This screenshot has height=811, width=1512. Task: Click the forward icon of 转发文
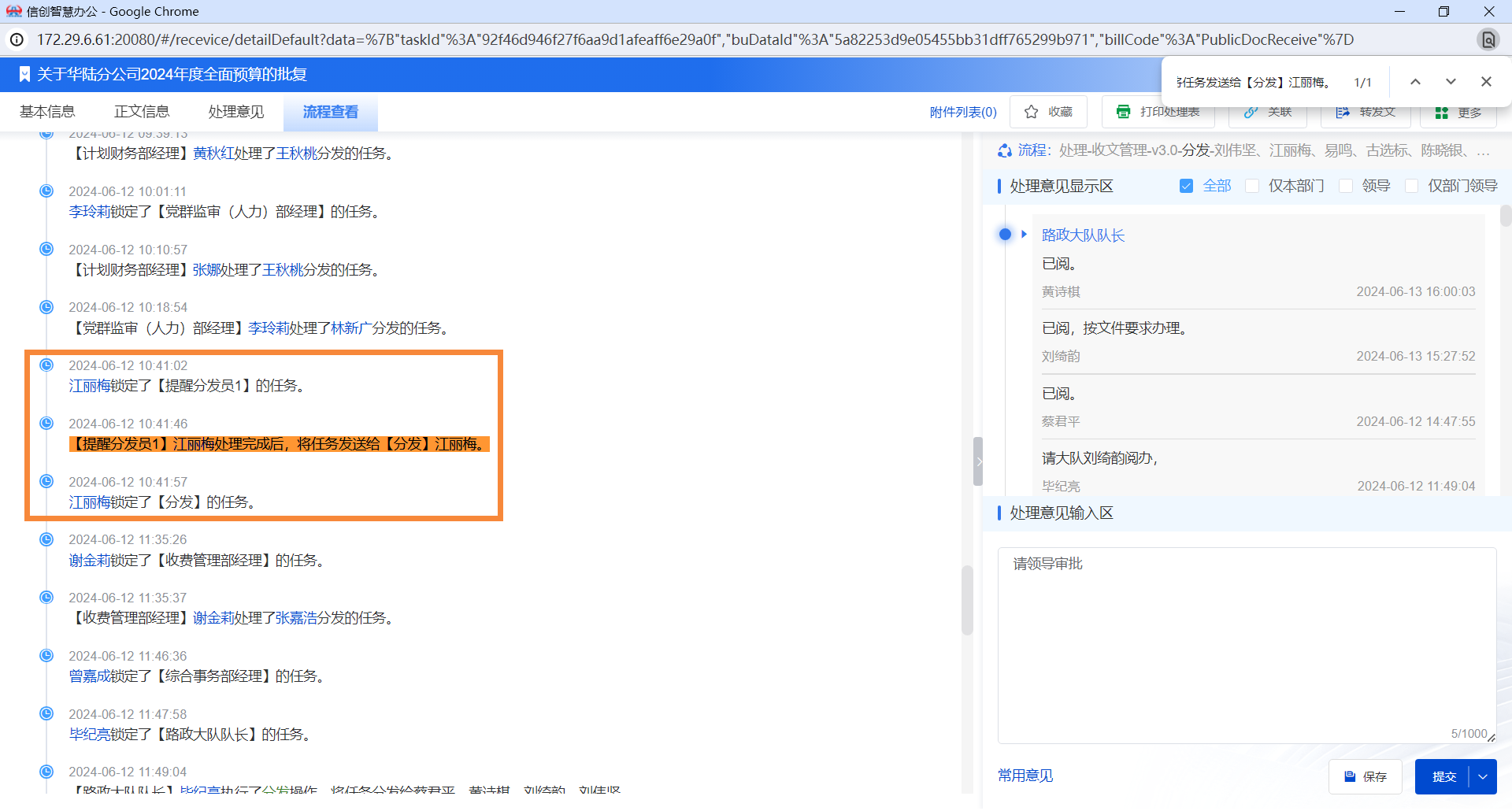pyautogui.click(x=1343, y=112)
